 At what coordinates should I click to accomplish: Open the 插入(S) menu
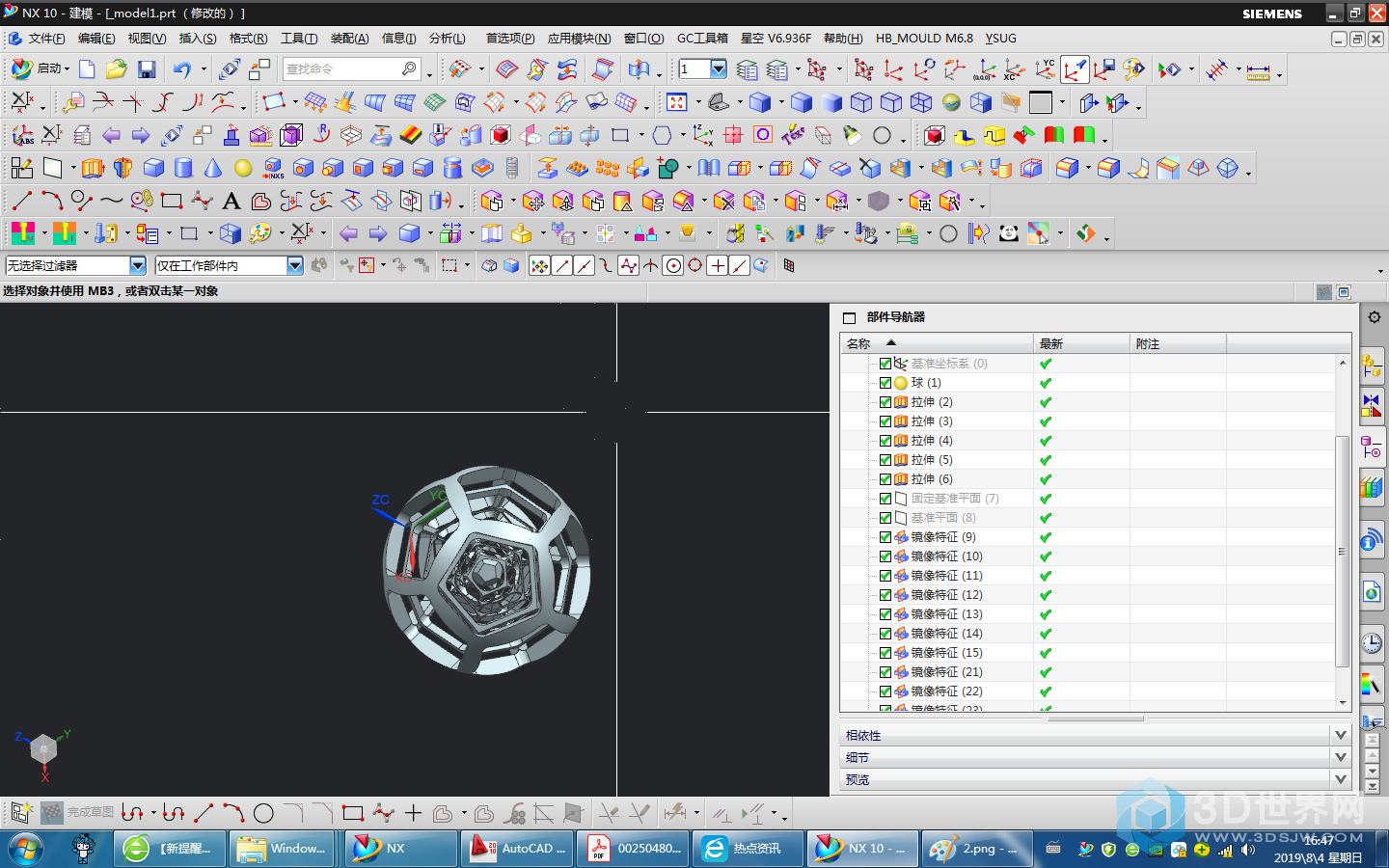(x=198, y=39)
